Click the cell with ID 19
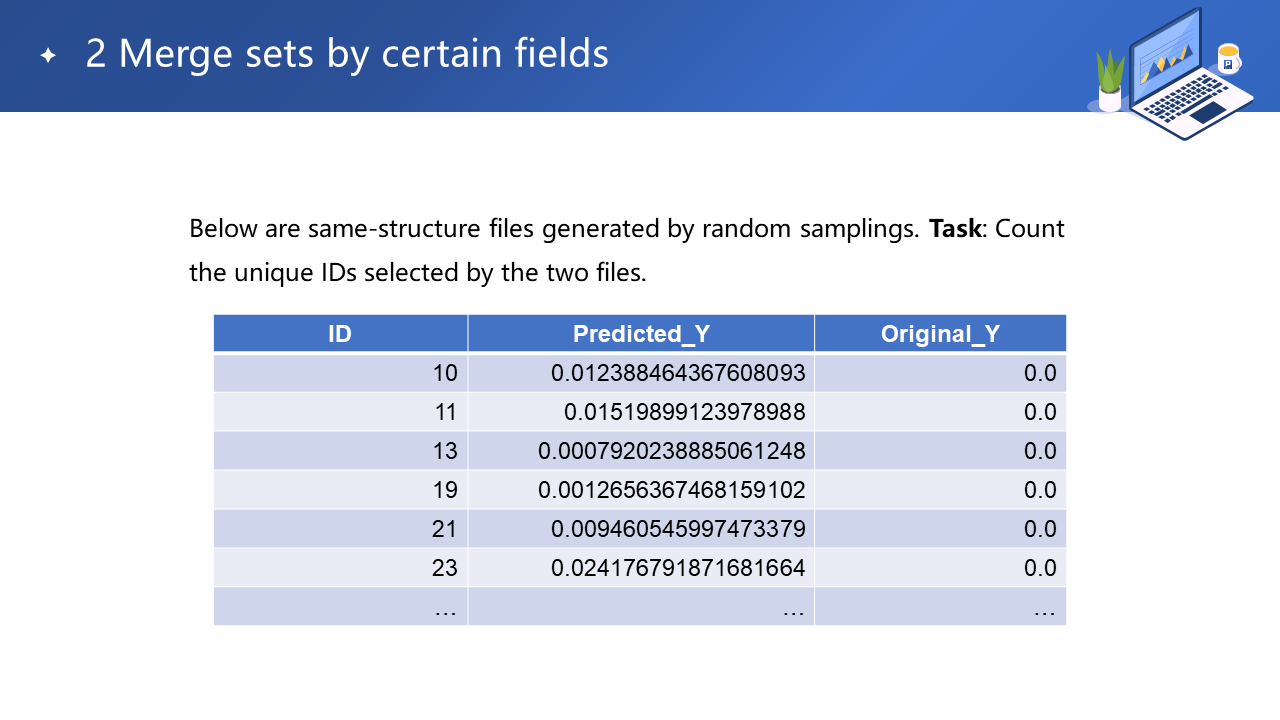This screenshot has width=1280, height=720. [444, 490]
